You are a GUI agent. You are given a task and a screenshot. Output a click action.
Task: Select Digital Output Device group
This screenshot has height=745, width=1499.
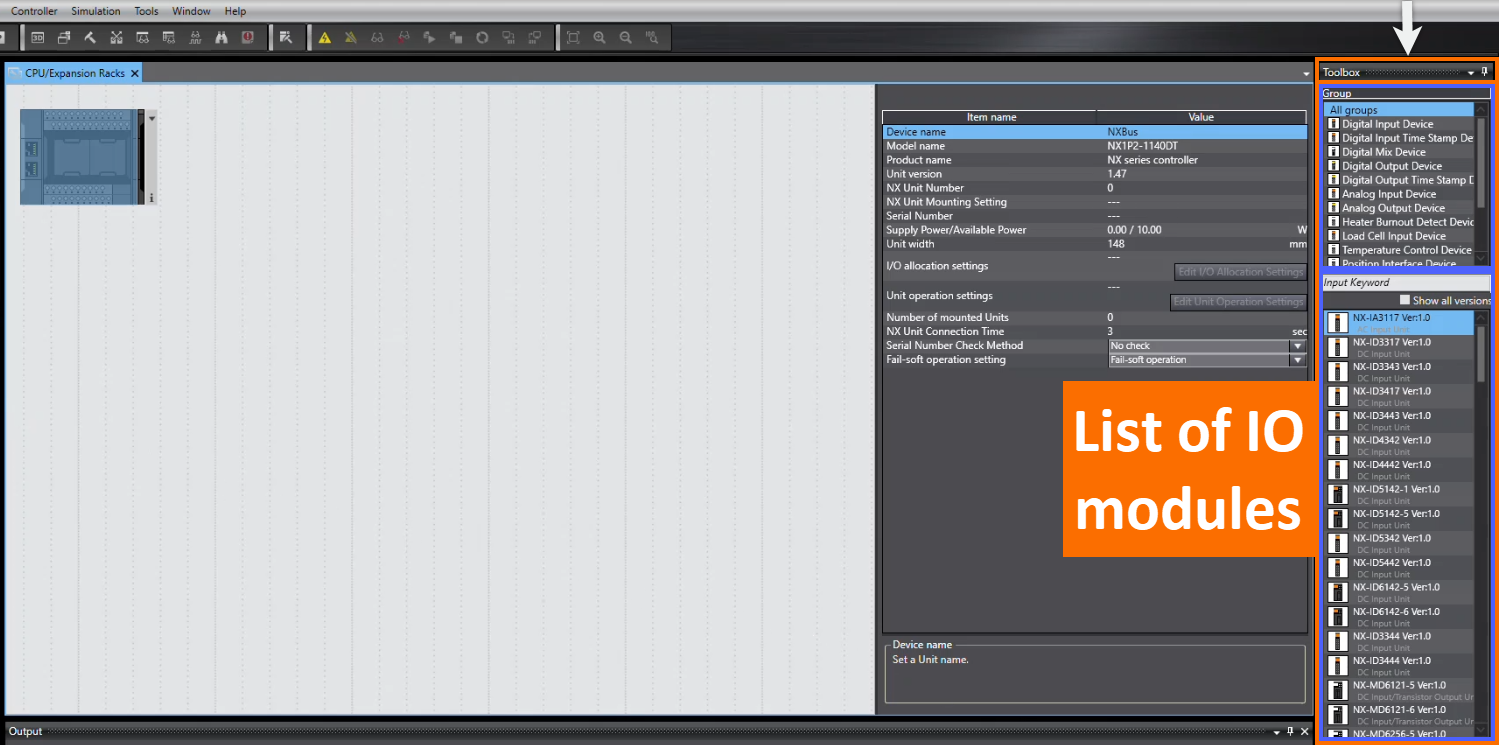(x=1398, y=166)
